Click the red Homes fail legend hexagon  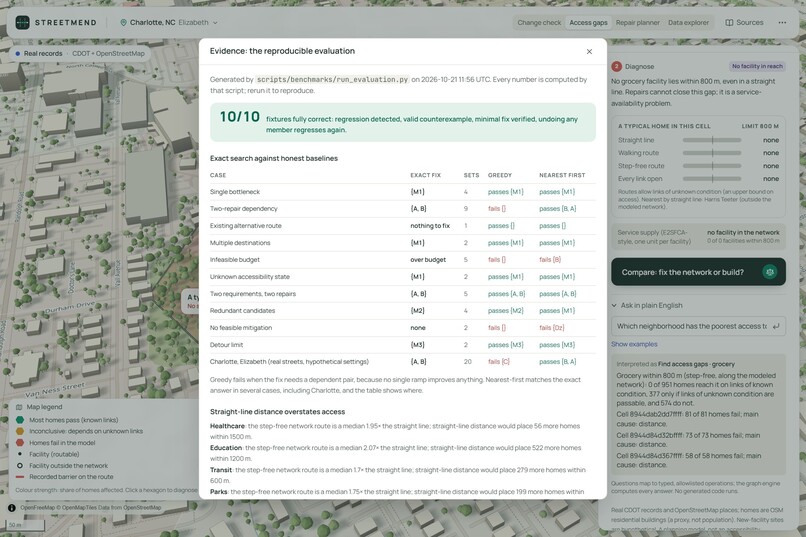20,442
